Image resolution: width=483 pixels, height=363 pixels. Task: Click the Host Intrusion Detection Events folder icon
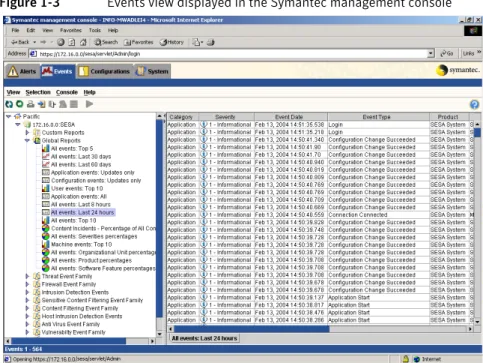point(37,316)
